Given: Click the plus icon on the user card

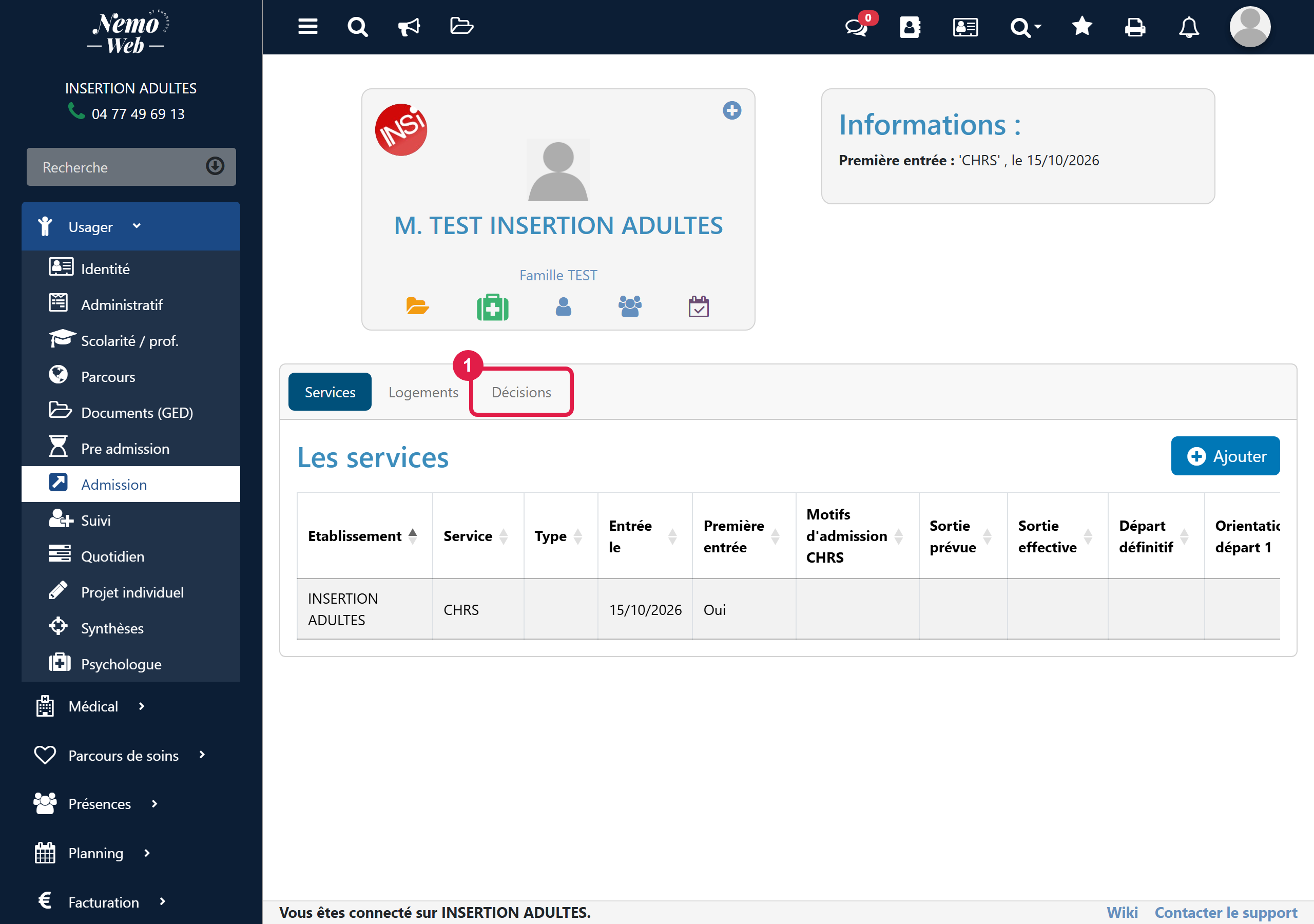Looking at the screenshot, I should click(x=731, y=110).
